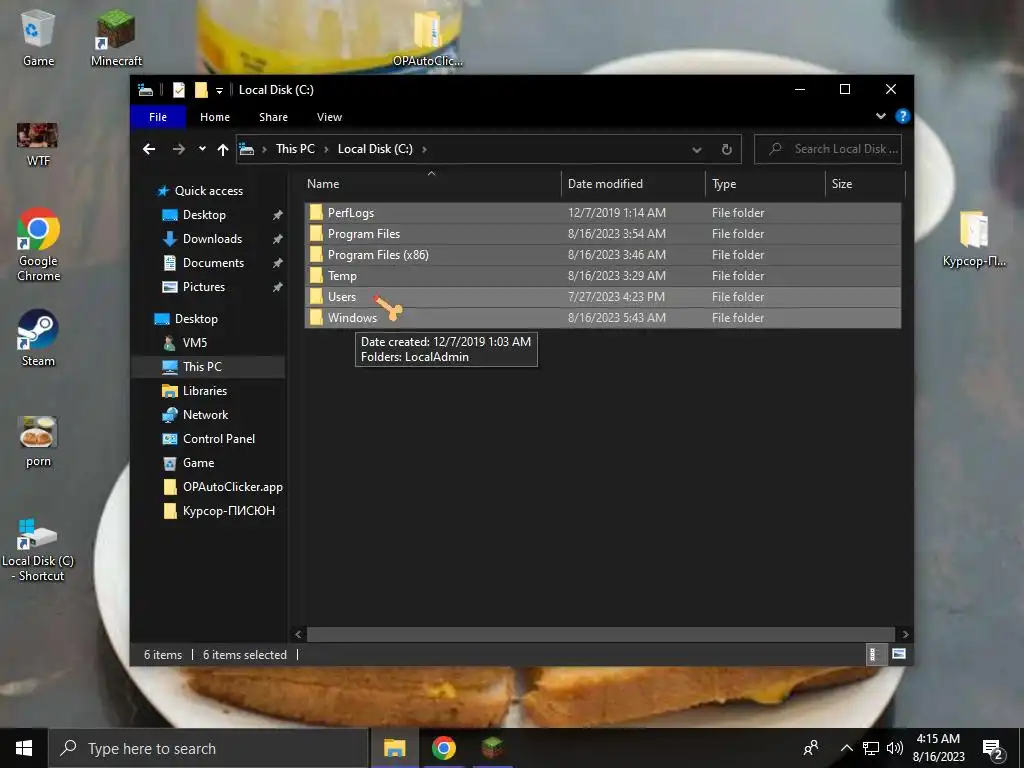Open the Minecraft taskbar icon
The image size is (1024, 768).
[x=492, y=748]
